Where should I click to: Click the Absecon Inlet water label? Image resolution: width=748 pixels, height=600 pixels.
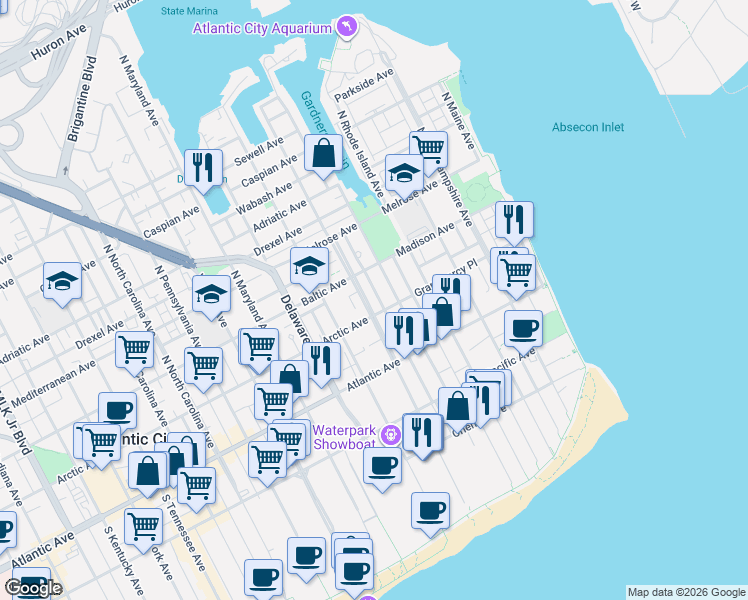tap(588, 127)
